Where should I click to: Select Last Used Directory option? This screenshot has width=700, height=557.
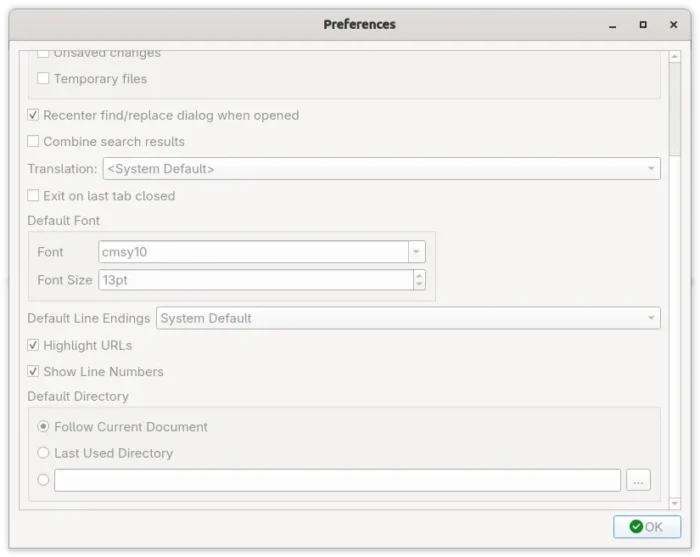(43, 453)
